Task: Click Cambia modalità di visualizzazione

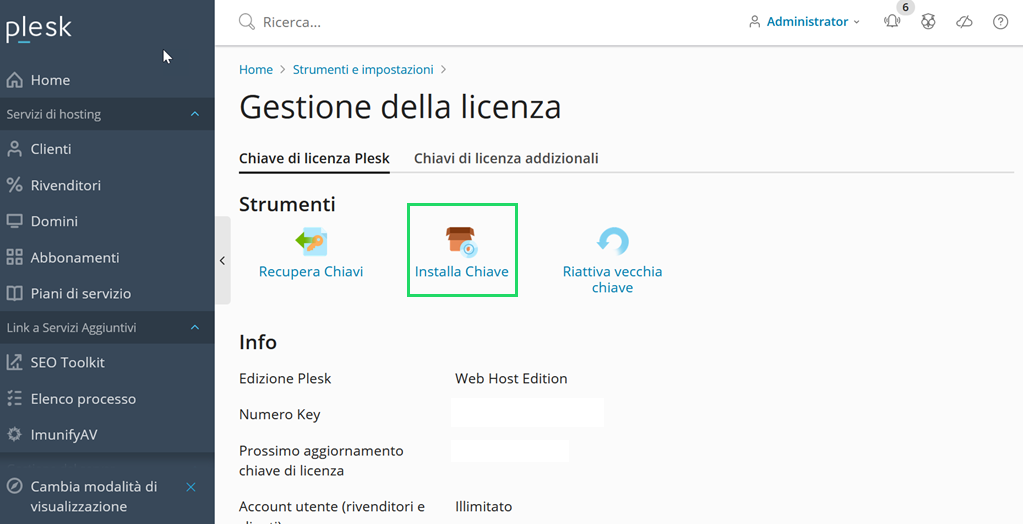Action: pos(94,497)
